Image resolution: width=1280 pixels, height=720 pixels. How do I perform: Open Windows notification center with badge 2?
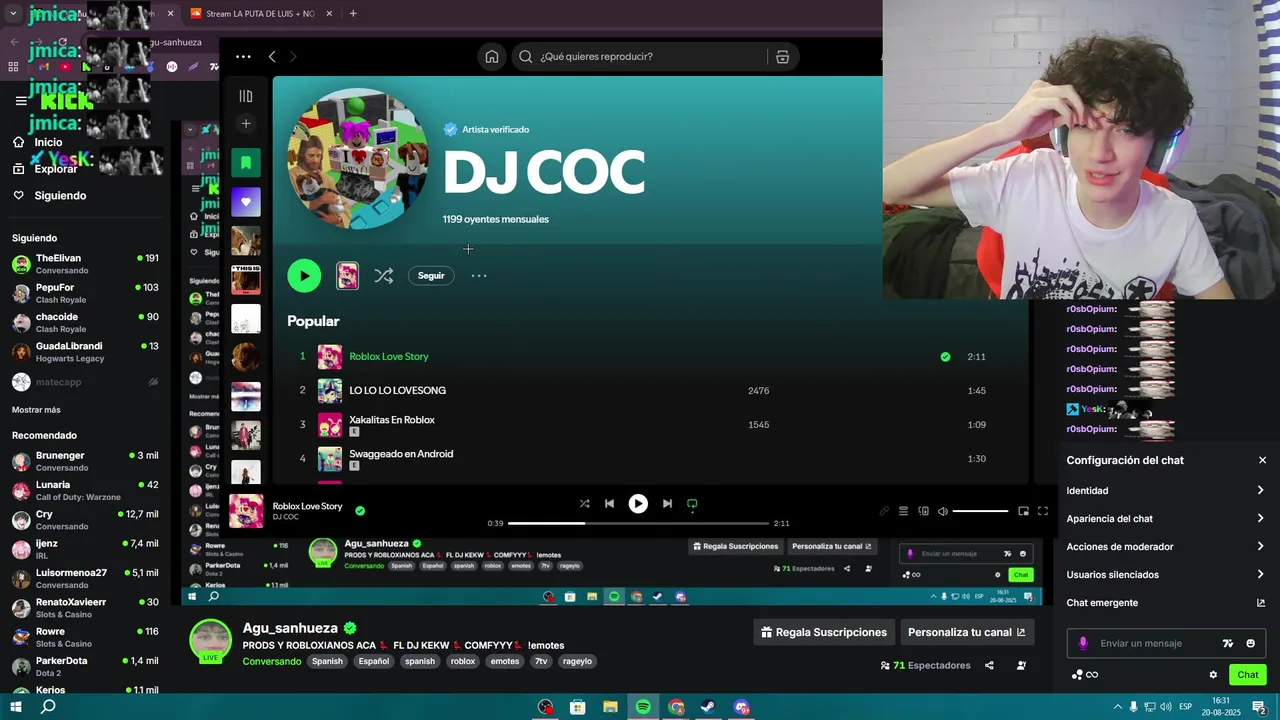(x=1259, y=707)
